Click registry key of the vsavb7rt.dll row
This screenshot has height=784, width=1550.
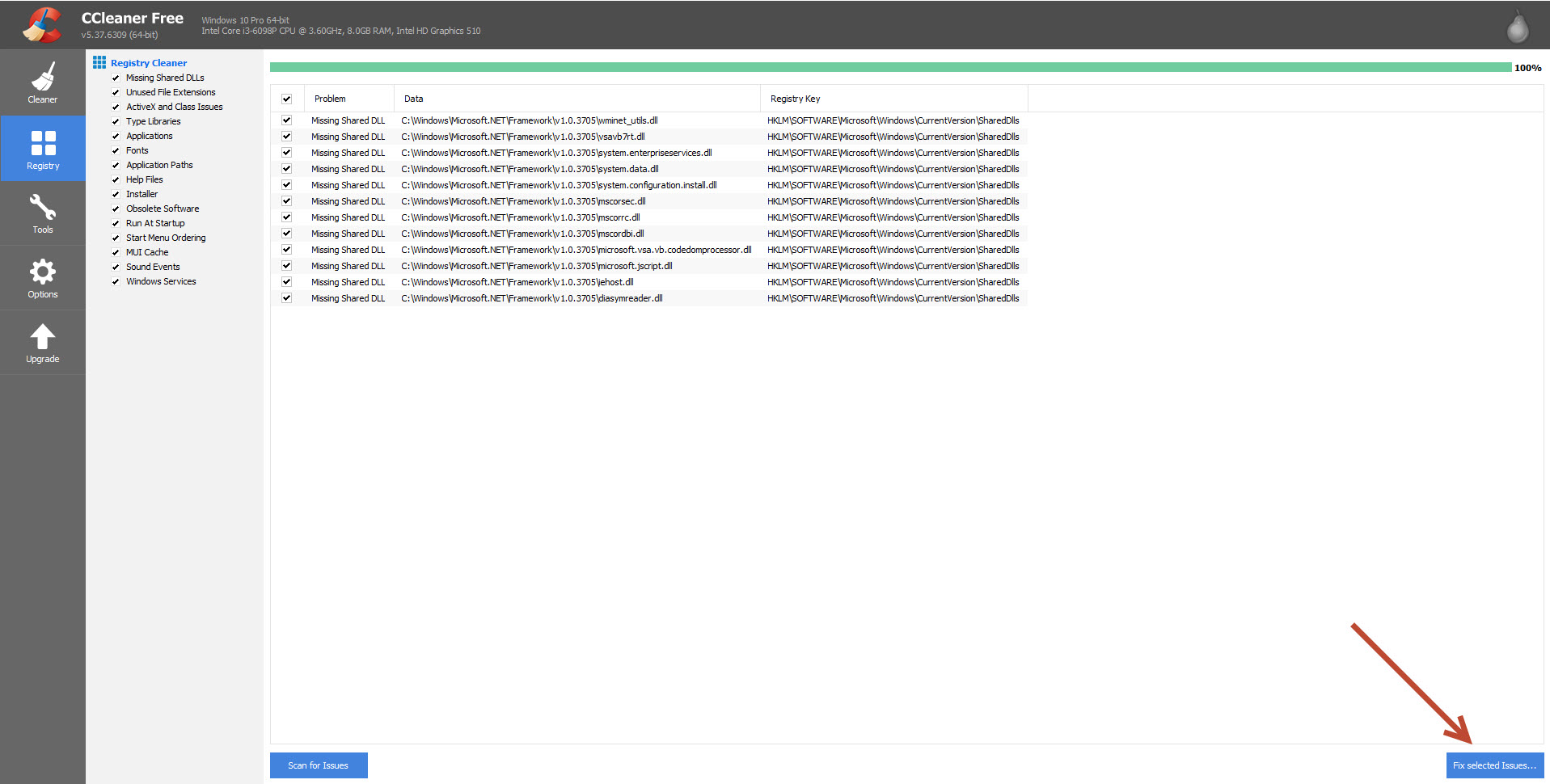pos(893,137)
